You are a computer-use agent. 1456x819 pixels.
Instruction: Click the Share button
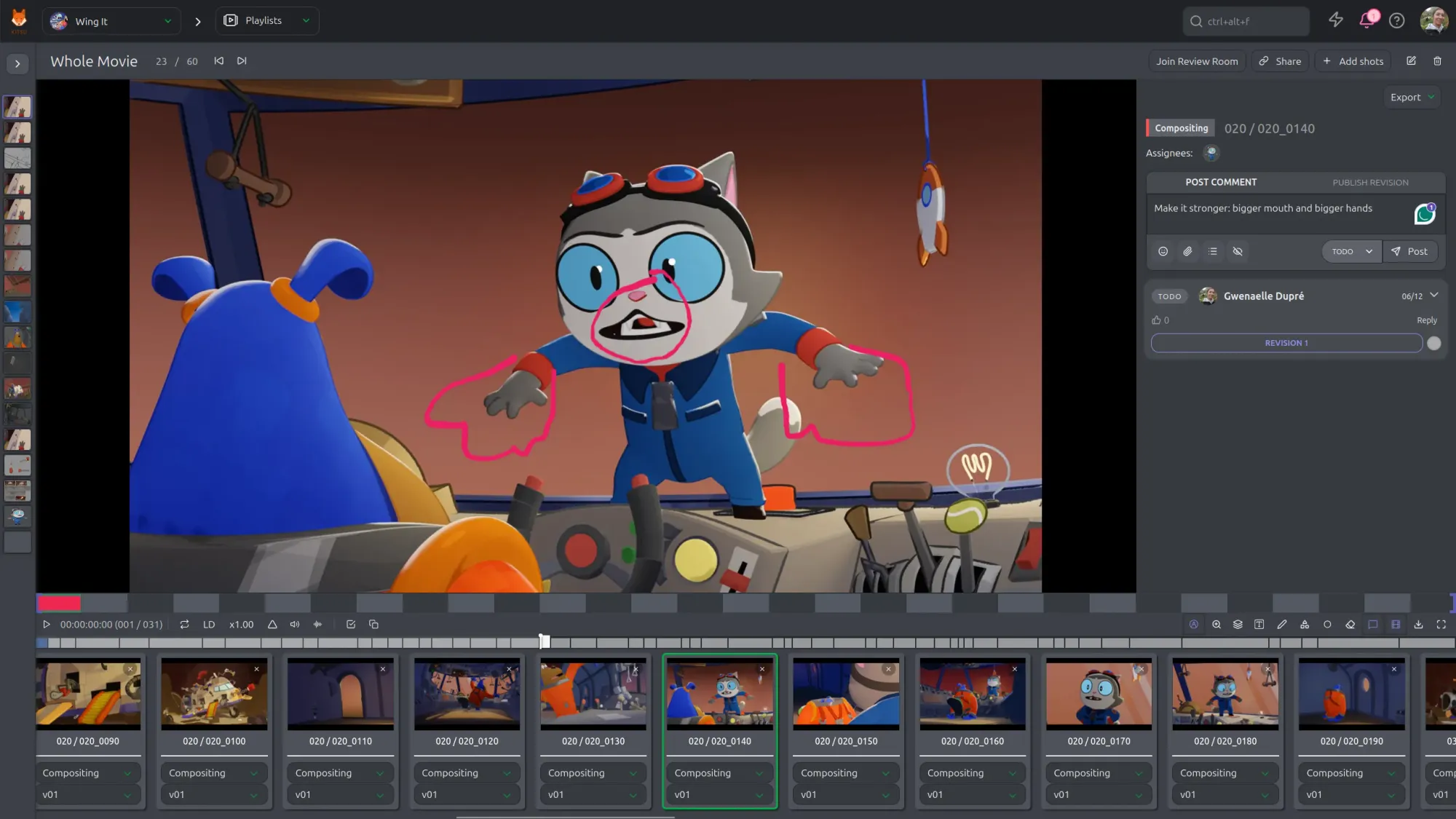click(1280, 61)
